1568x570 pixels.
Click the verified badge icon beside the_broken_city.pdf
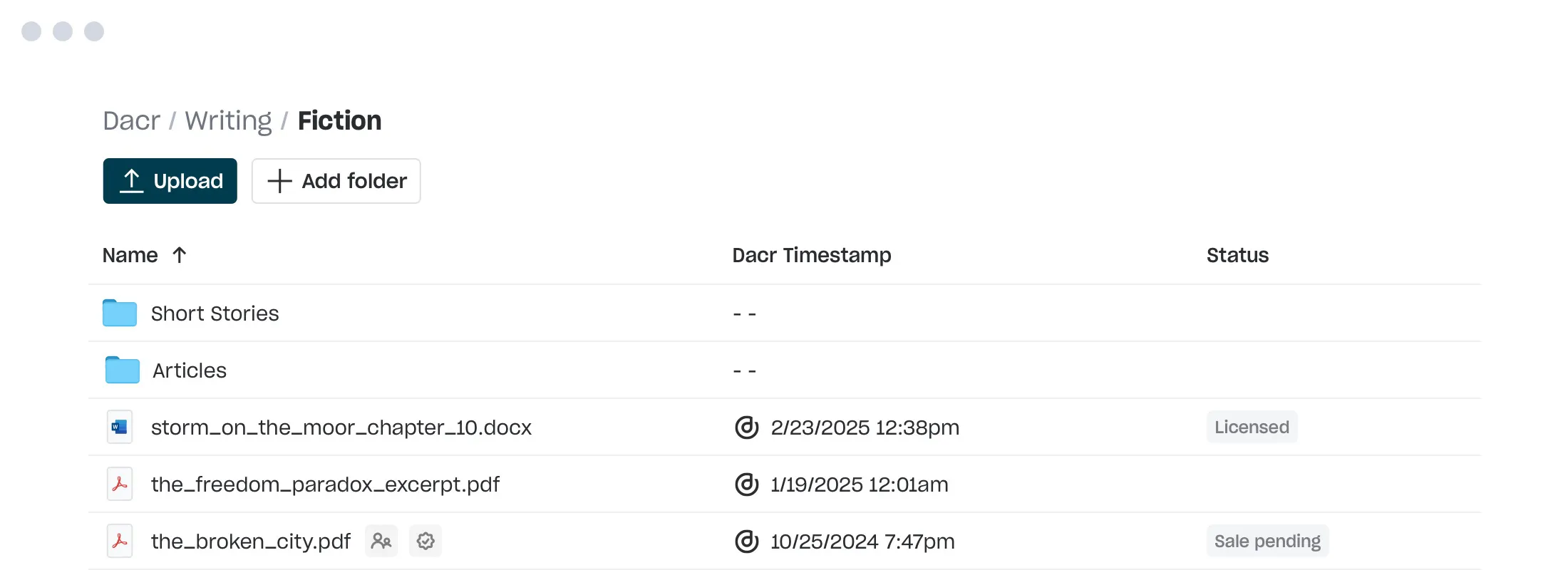(x=425, y=541)
